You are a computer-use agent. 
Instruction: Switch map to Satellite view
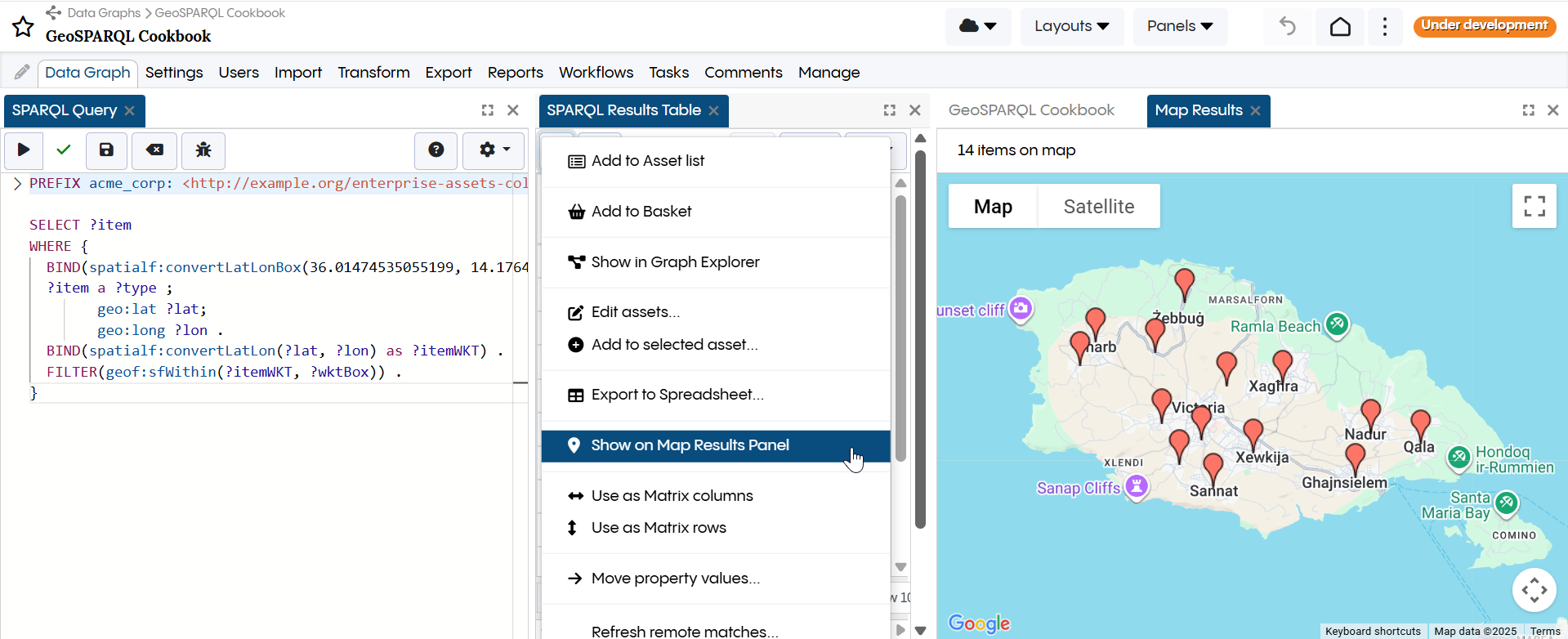pyautogui.click(x=1098, y=207)
